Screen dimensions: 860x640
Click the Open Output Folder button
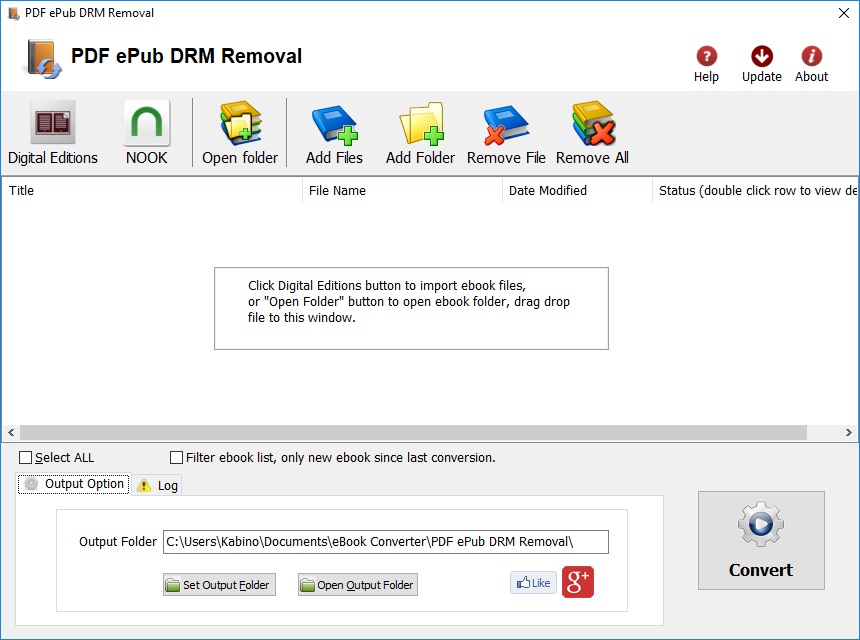[x=358, y=585]
